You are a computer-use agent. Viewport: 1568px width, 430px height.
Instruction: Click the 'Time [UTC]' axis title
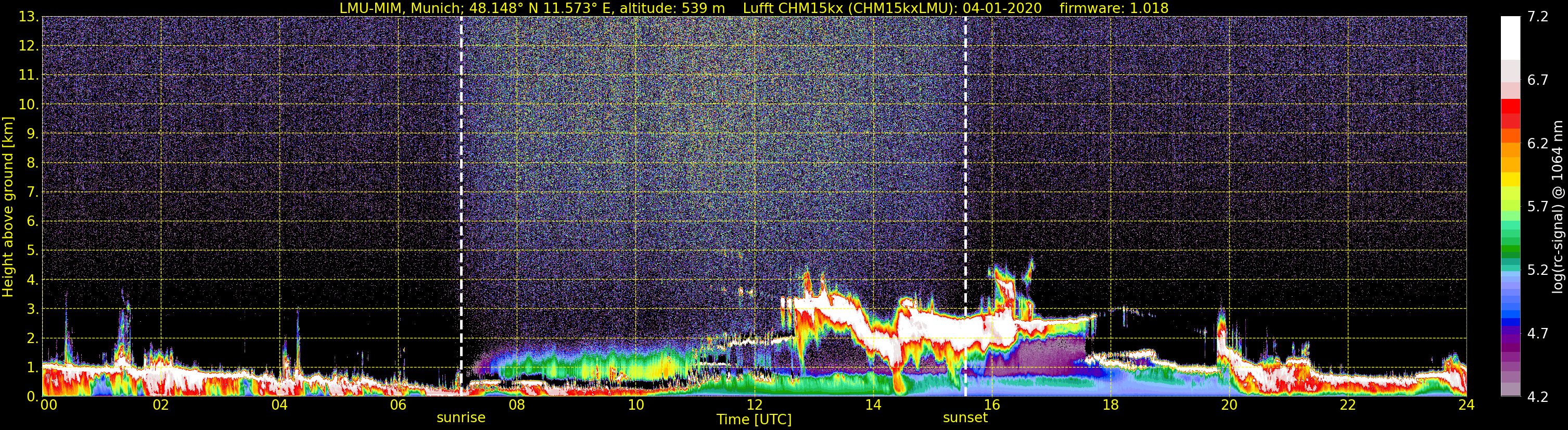tap(754, 420)
